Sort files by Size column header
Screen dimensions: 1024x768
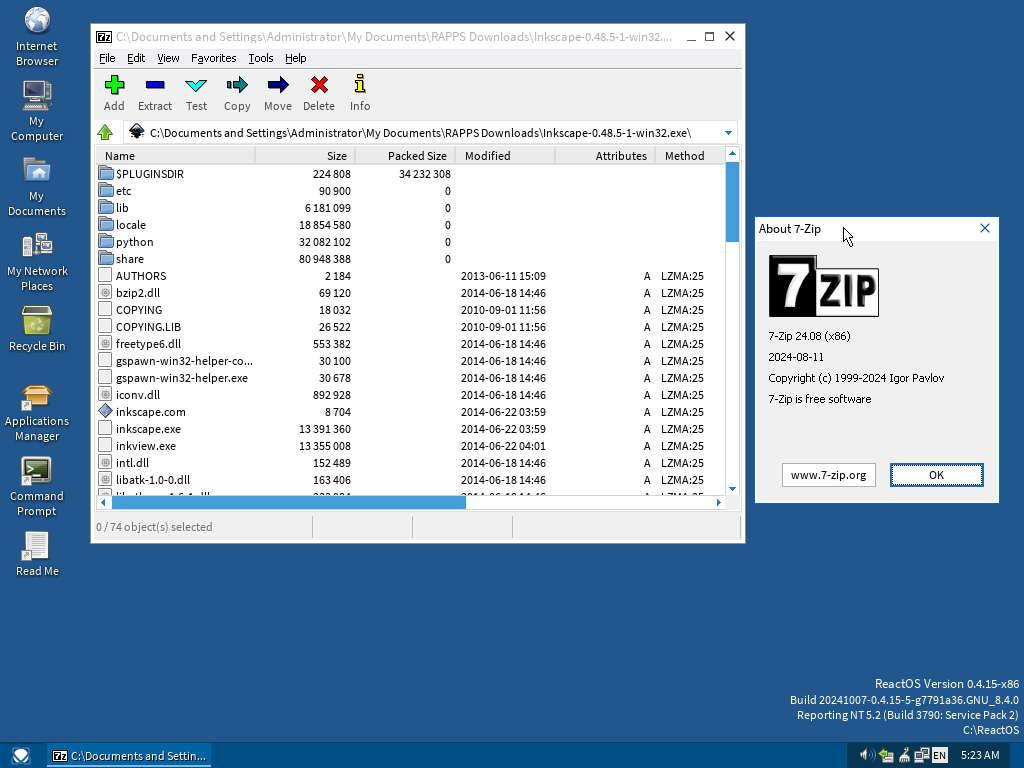click(305, 156)
